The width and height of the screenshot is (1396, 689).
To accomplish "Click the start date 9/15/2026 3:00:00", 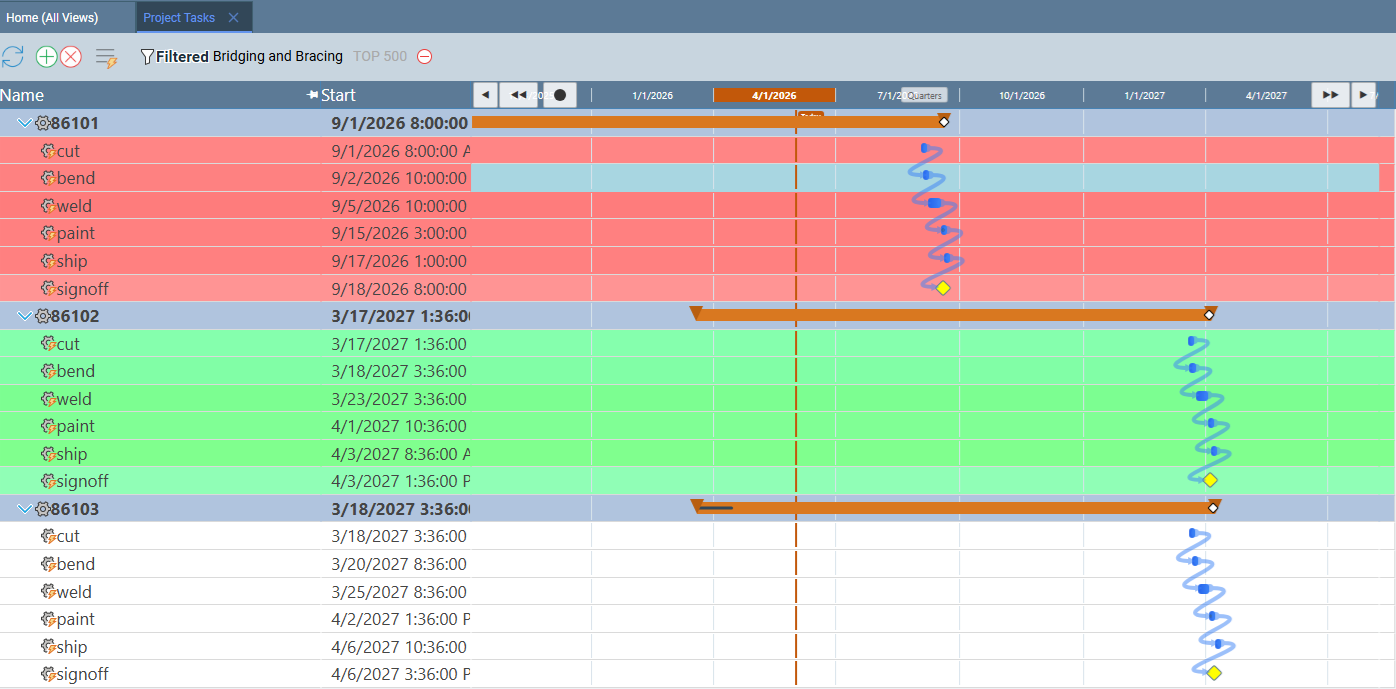I will pos(399,233).
